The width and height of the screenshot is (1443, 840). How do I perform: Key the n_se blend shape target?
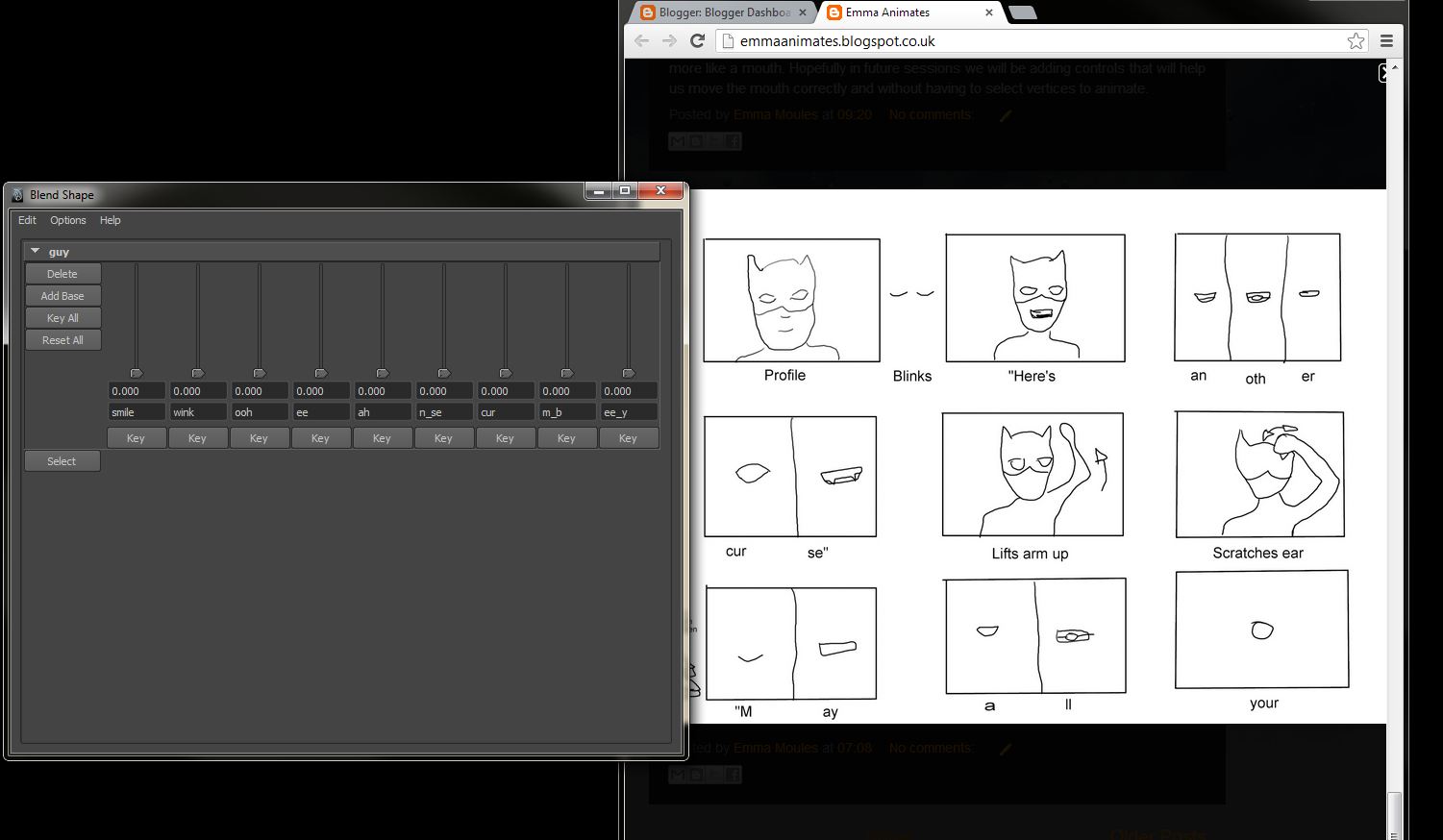pyautogui.click(x=444, y=438)
